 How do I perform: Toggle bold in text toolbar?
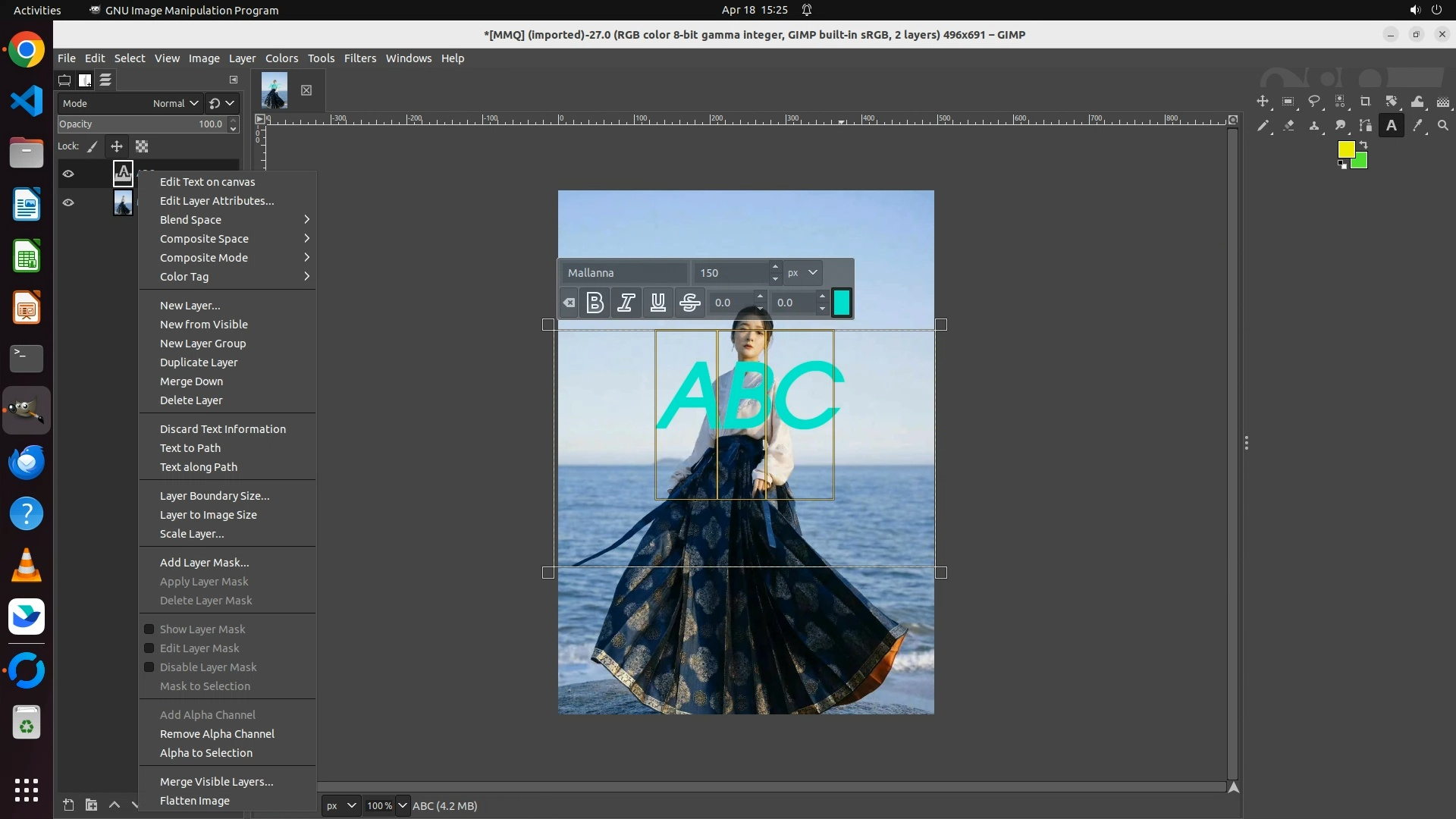click(595, 303)
